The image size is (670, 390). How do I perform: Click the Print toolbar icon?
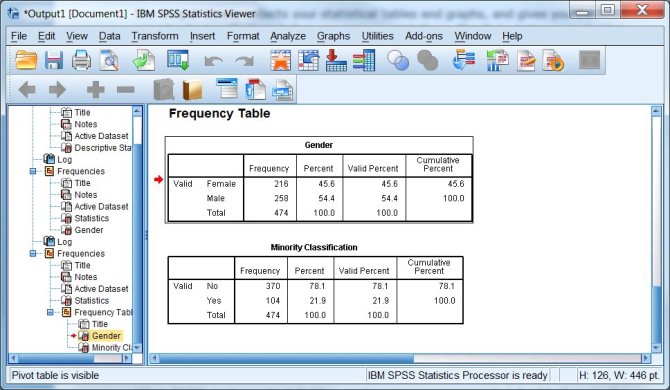click(x=81, y=60)
